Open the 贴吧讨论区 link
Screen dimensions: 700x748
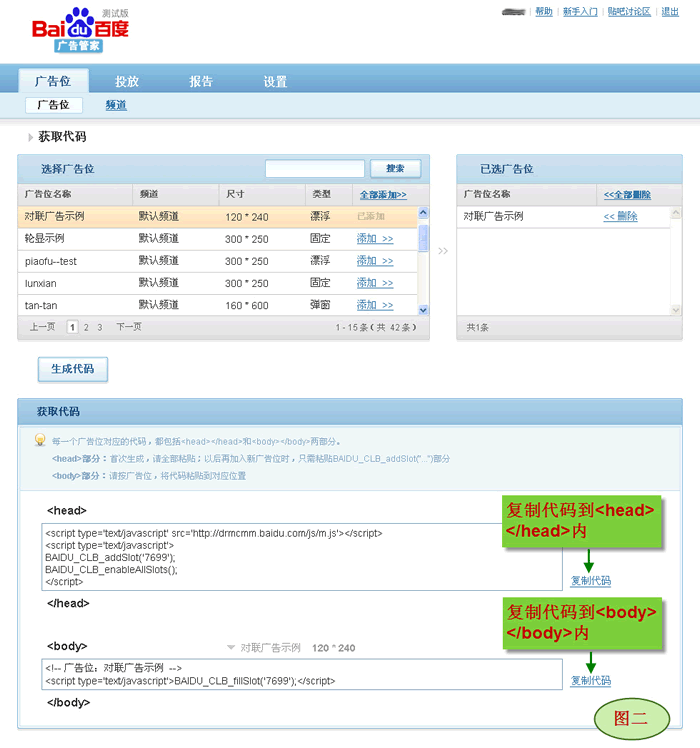[x=629, y=11]
